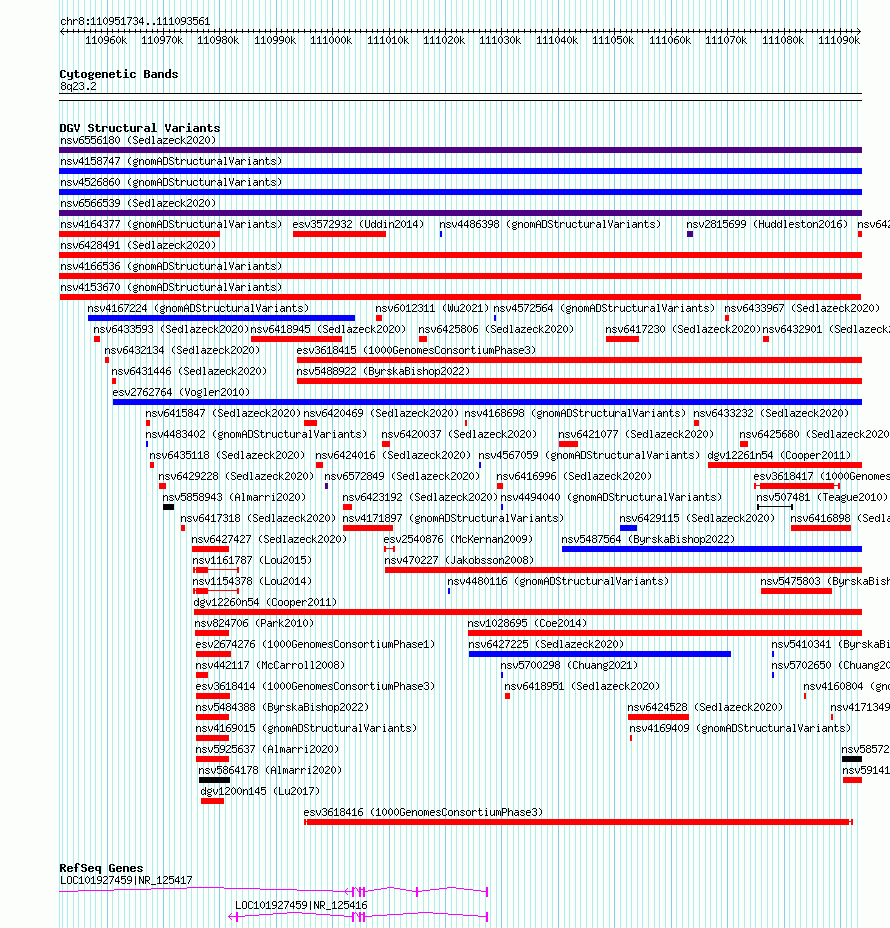The height and width of the screenshot is (928, 890).
Task: Select the nsv6425806 (Sedlazeck2020) label
Action: click(496, 329)
